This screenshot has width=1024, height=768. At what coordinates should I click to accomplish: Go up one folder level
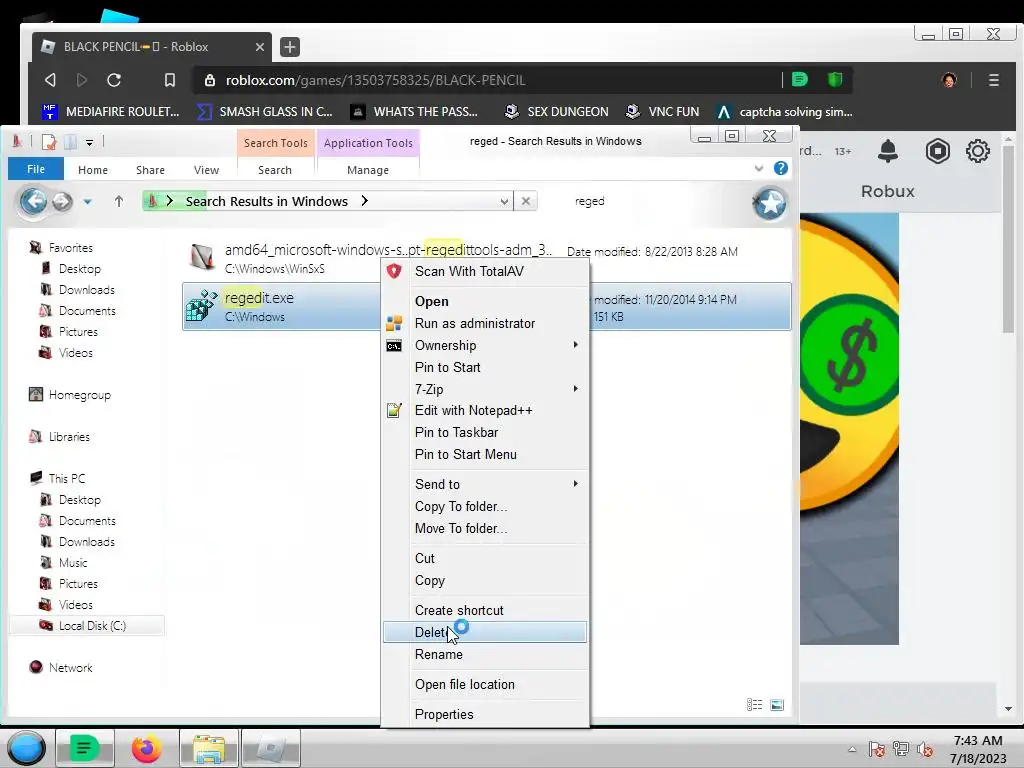pos(119,201)
